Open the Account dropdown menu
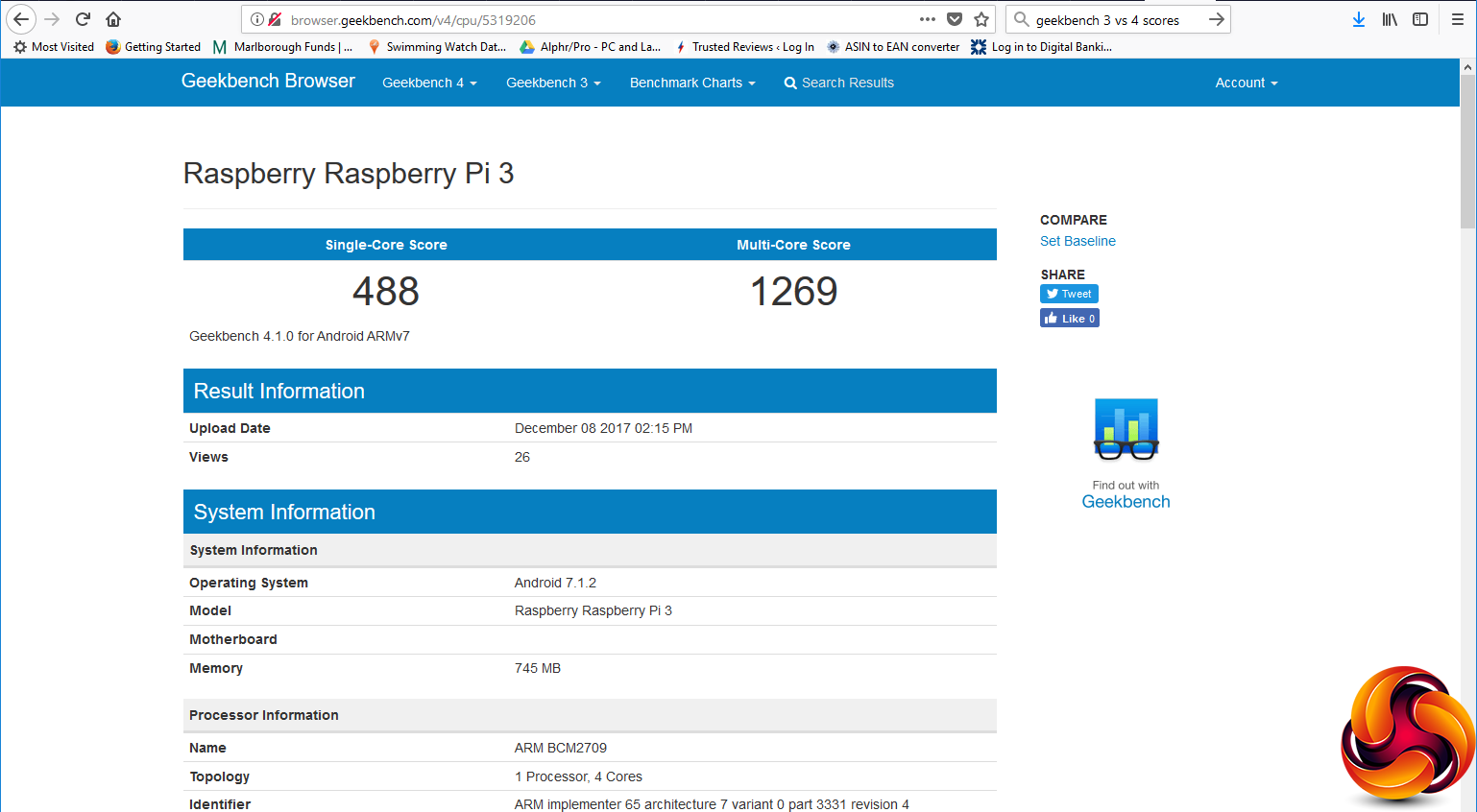The width and height of the screenshot is (1477, 812). pyautogui.click(x=1247, y=83)
